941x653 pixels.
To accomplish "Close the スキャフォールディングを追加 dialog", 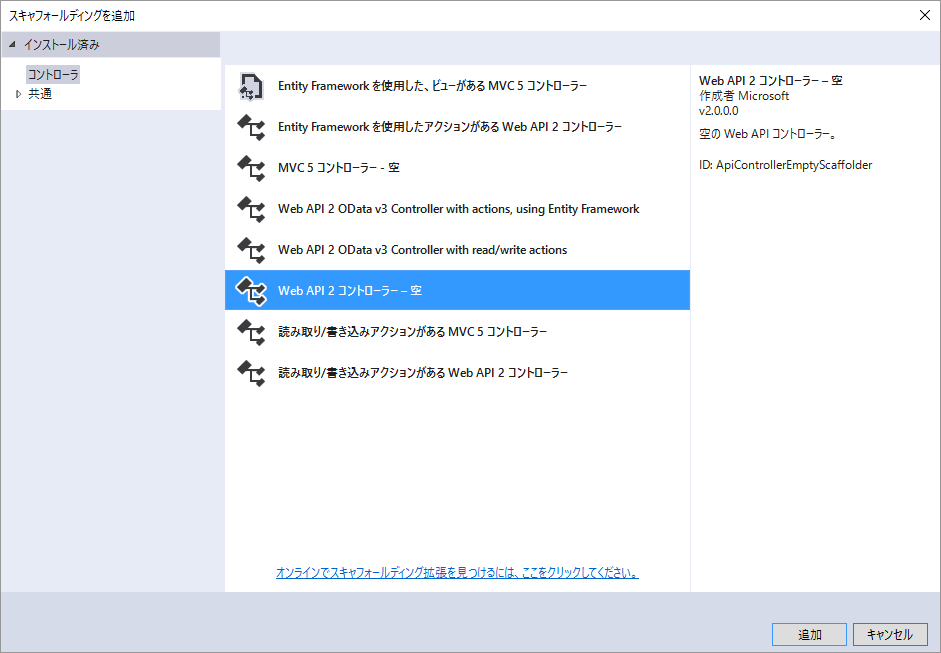I will [925, 15].
